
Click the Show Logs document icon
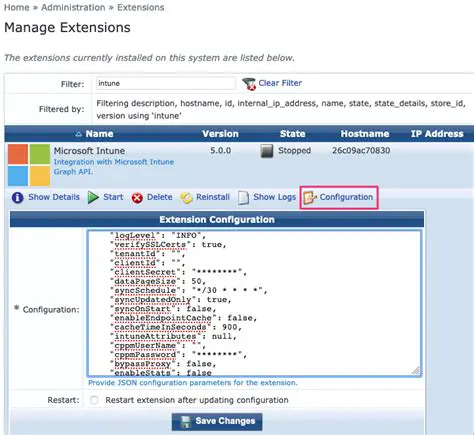click(x=243, y=198)
